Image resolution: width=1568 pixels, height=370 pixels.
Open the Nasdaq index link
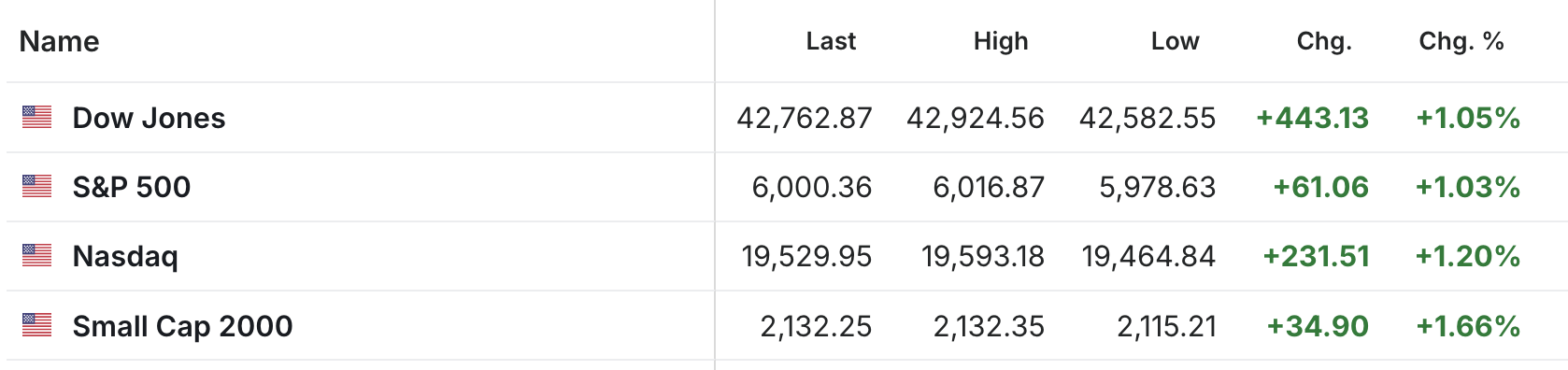pyautogui.click(x=125, y=256)
